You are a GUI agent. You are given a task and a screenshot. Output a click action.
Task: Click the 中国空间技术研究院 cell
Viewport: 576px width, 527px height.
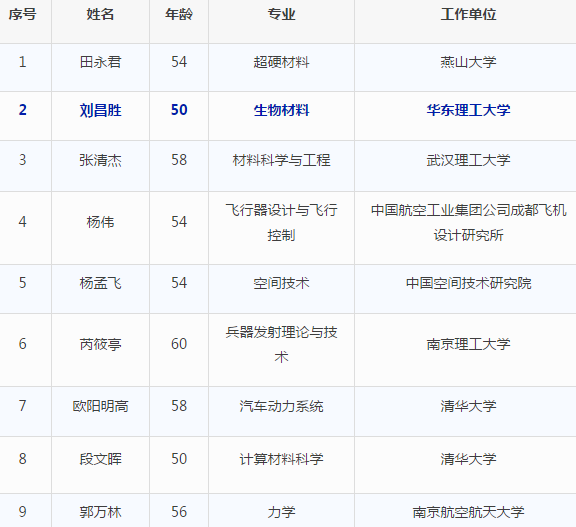click(x=468, y=283)
